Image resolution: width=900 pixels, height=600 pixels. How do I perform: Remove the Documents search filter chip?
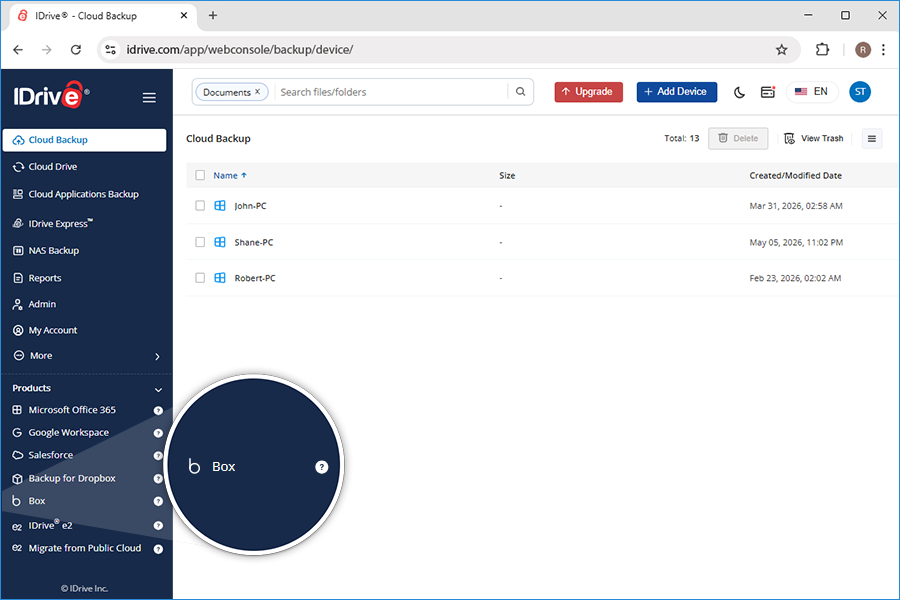[258, 91]
